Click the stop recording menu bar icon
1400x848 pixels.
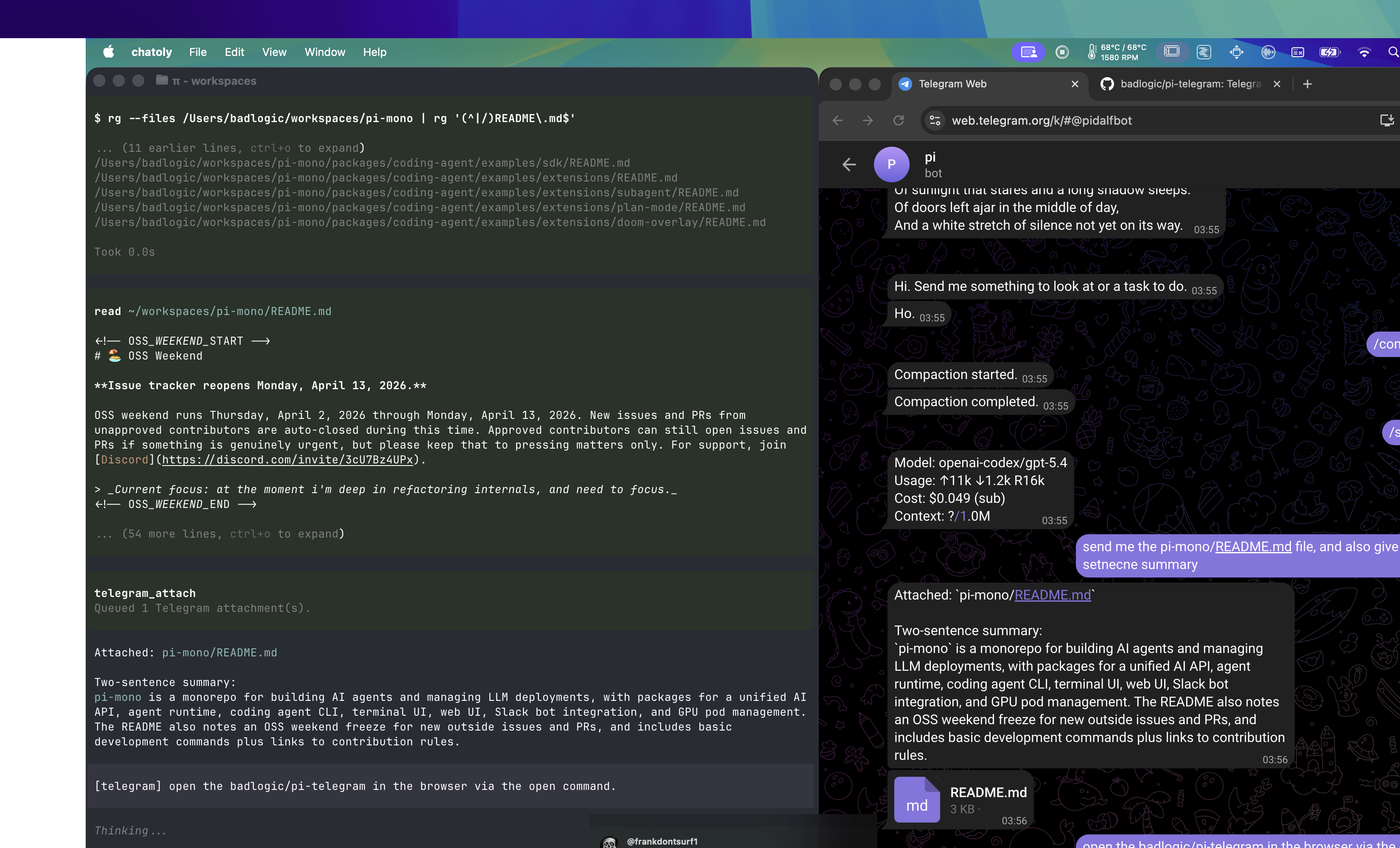point(1062,52)
